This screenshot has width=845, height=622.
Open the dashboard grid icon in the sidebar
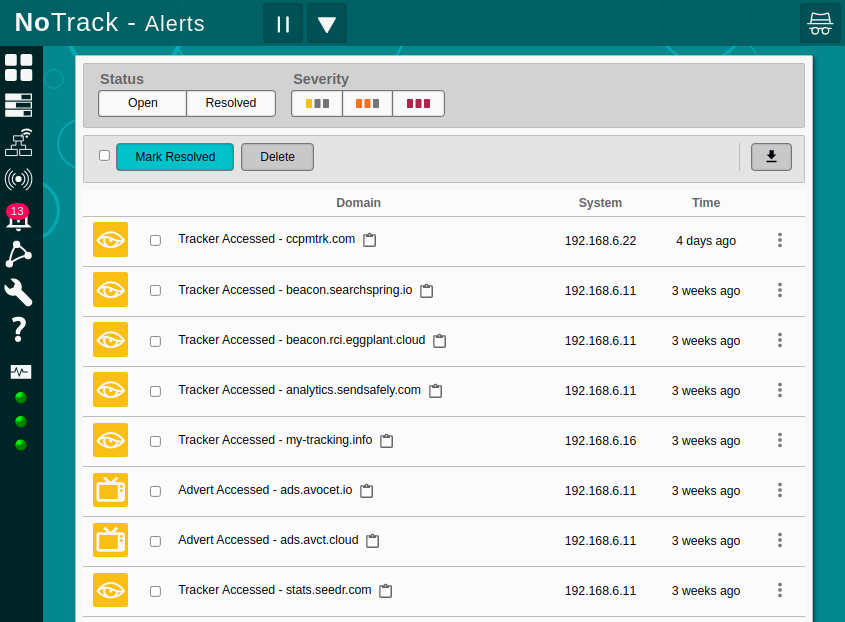(x=18, y=67)
